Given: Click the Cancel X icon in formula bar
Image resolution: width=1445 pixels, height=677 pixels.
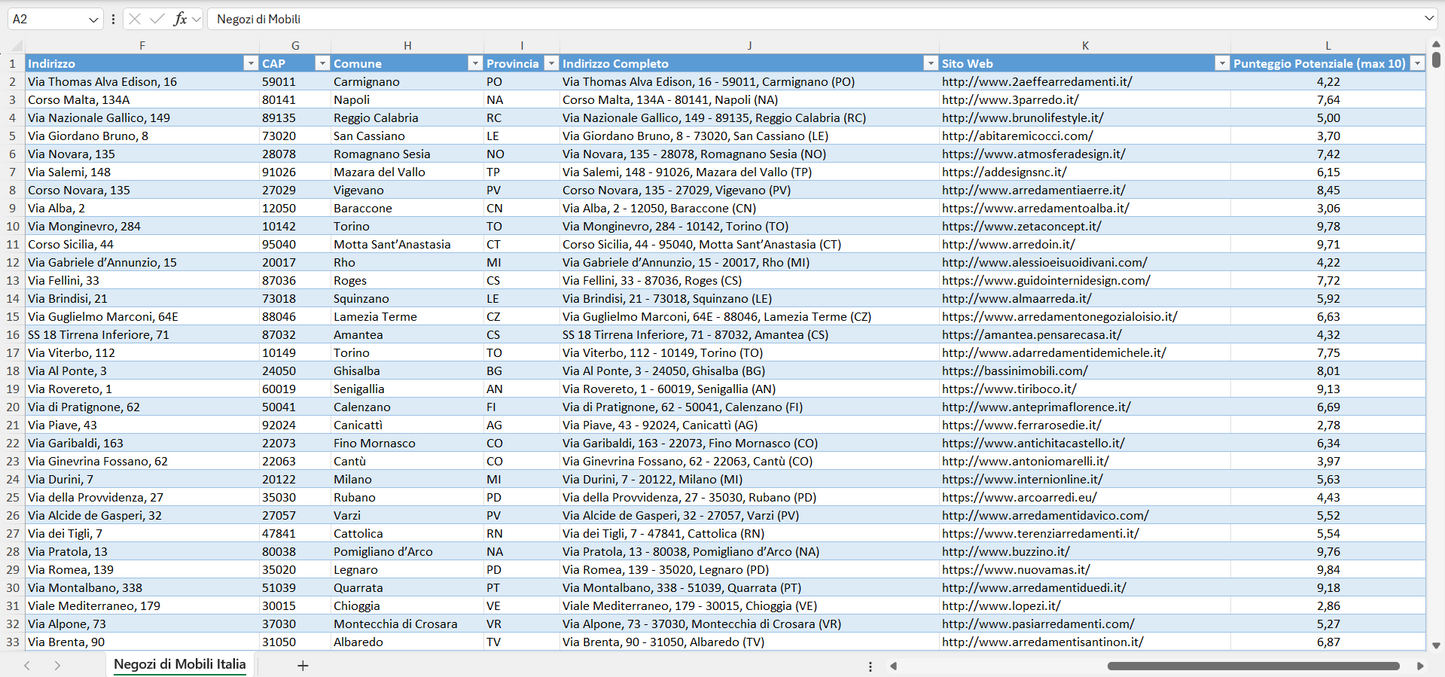Looking at the screenshot, I should (x=135, y=19).
